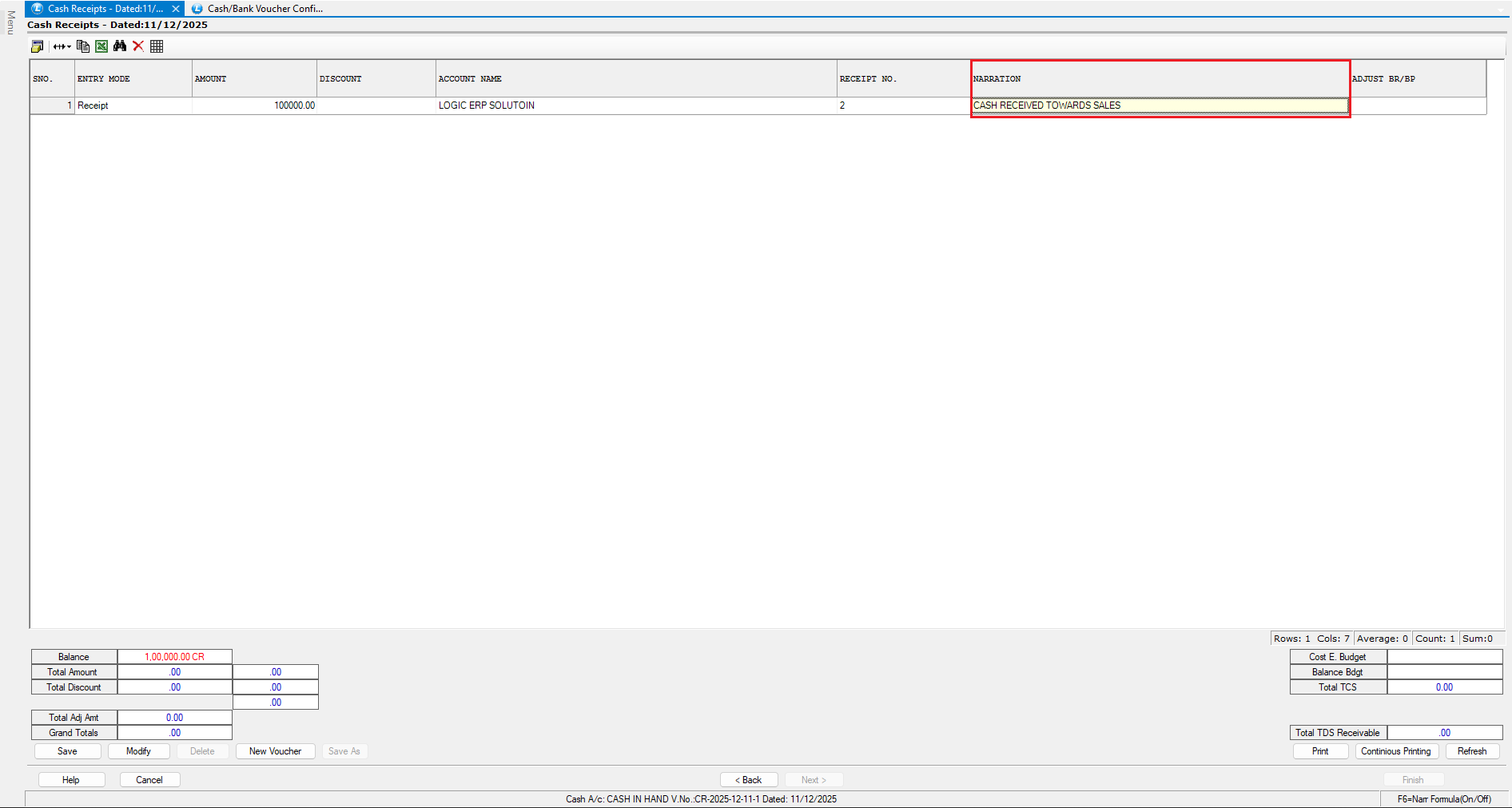Viewport: 1512px width, 808px height.
Task: Select the Account Name cell LOGIC ERP SOLUTOIN
Action: click(x=635, y=105)
